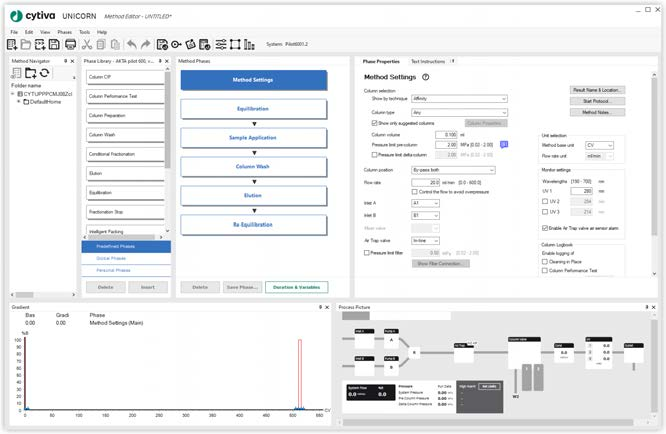Click the Save floppy disk toolbar icon

point(54,44)
